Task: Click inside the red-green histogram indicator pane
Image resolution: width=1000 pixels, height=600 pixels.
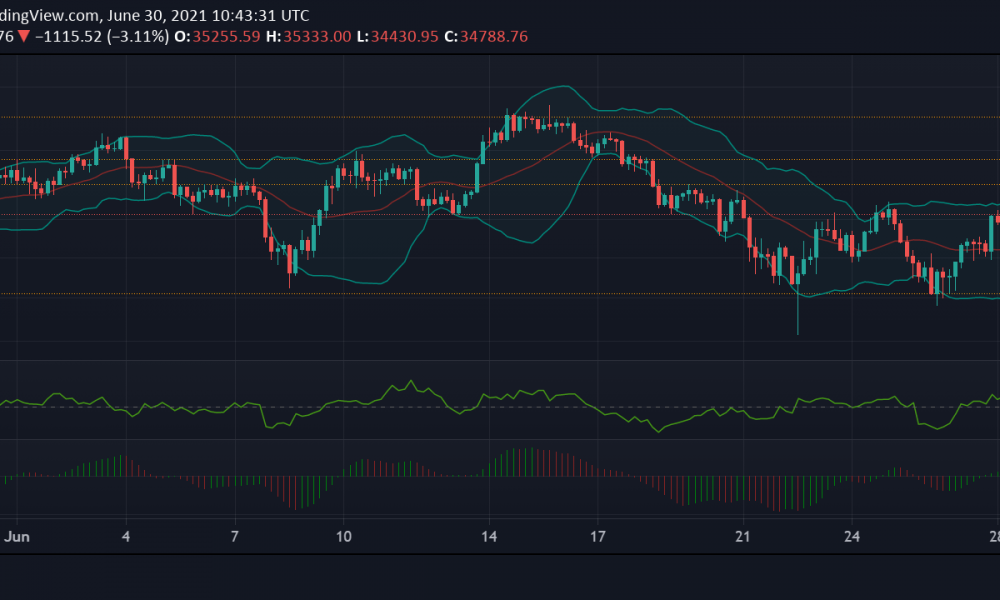Action: coord(500,478)
